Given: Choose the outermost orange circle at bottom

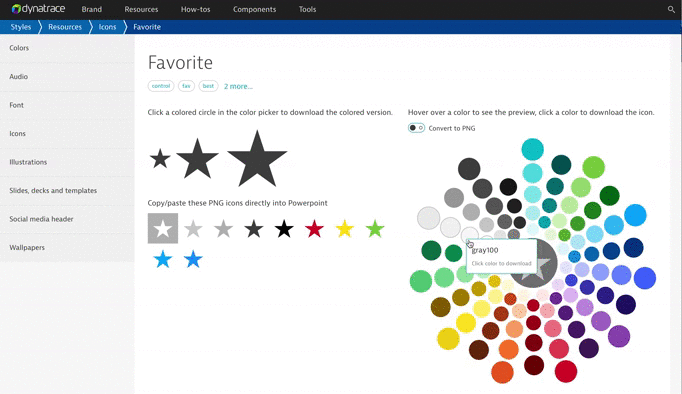Looking at the screenshot, I should coord(502,372).
